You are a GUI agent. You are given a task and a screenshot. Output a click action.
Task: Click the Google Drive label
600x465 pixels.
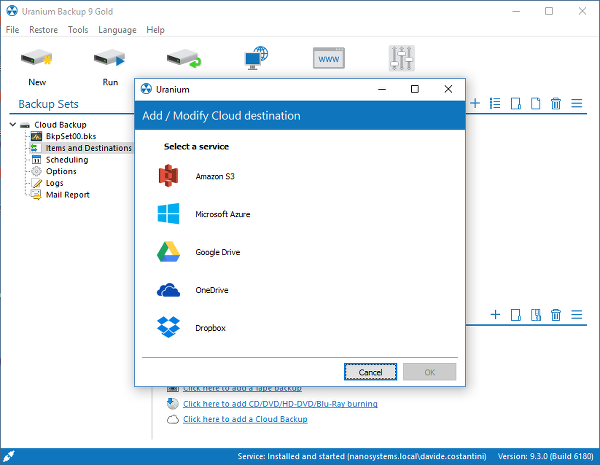point(218,252)
